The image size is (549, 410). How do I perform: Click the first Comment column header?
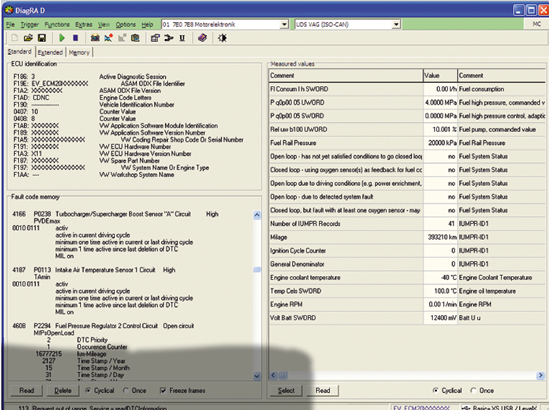tap(346, 75)
